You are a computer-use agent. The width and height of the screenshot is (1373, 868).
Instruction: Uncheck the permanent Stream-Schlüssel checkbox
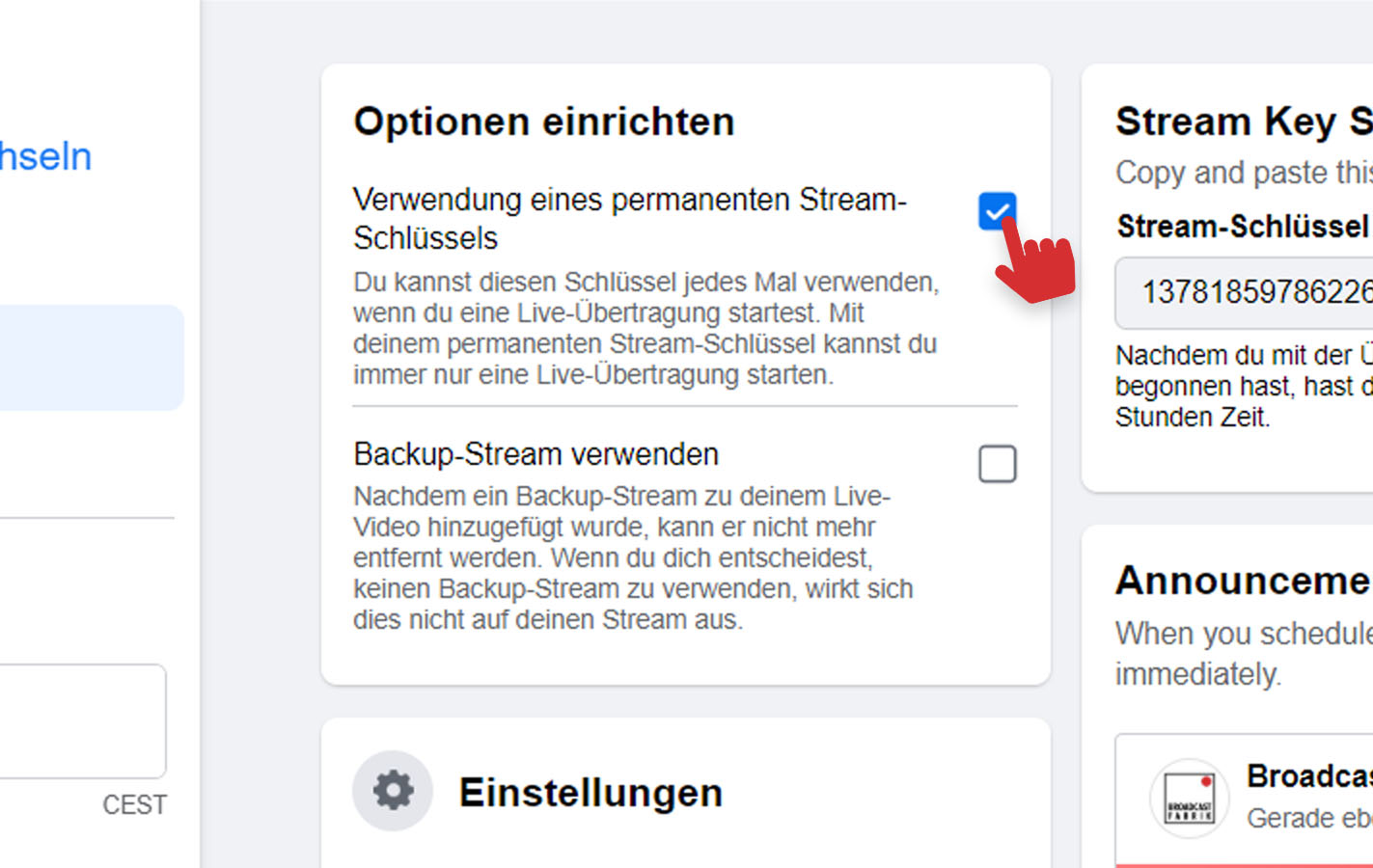997,210
